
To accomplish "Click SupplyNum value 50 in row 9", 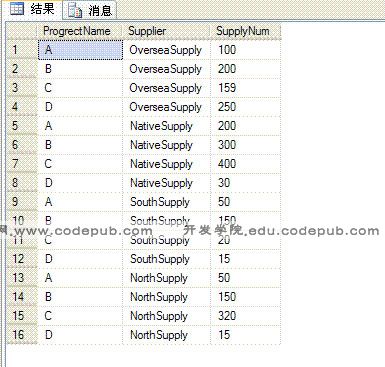I will 246,202.
